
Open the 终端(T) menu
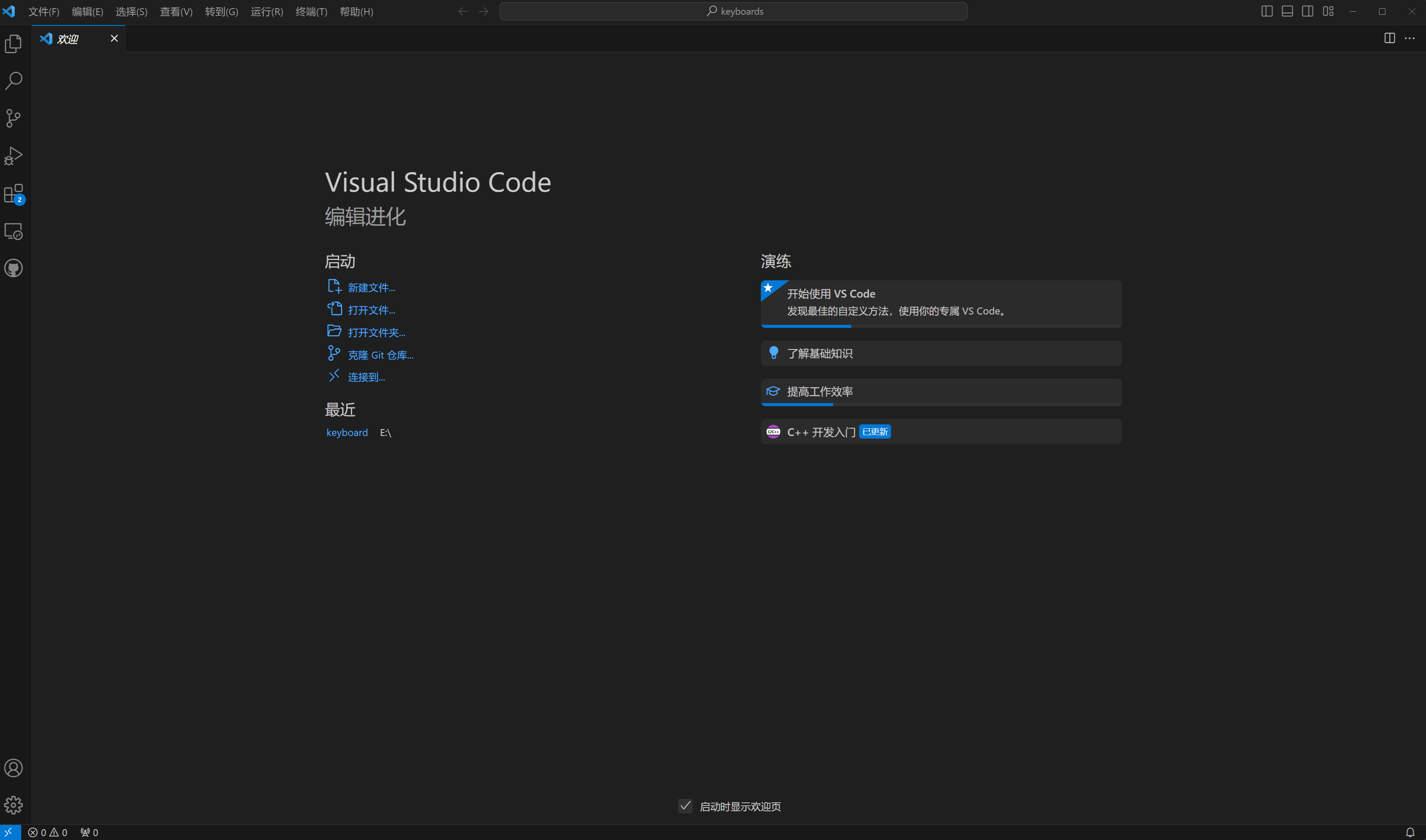click(311, 11)
